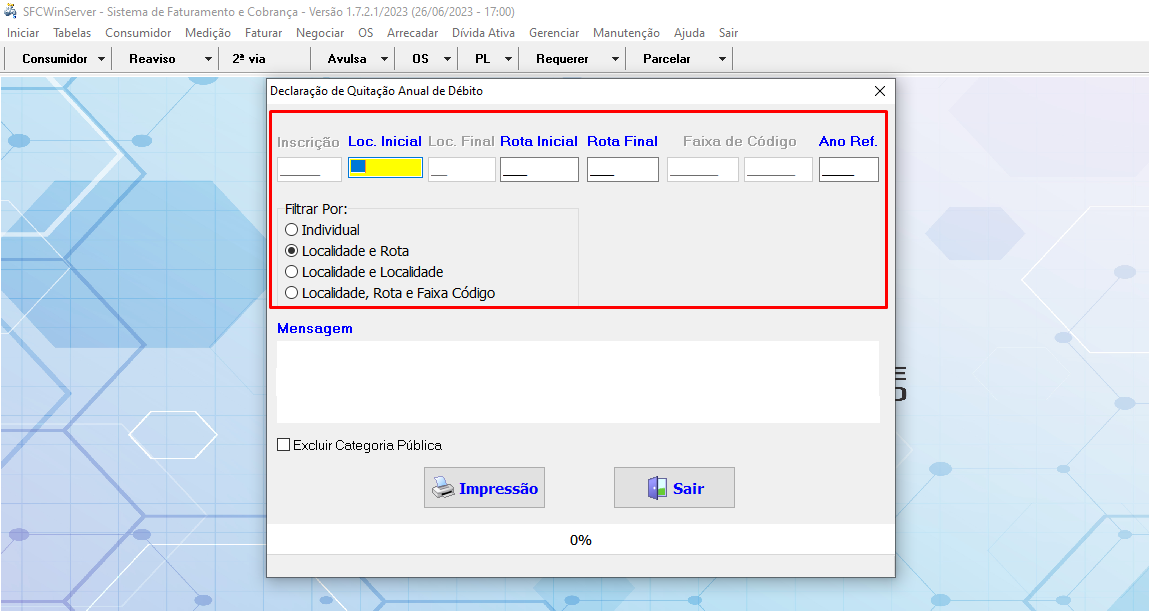Open the Faturar menu
The width and height of the screenshot is (1149, 611).
tap(263, 33)
